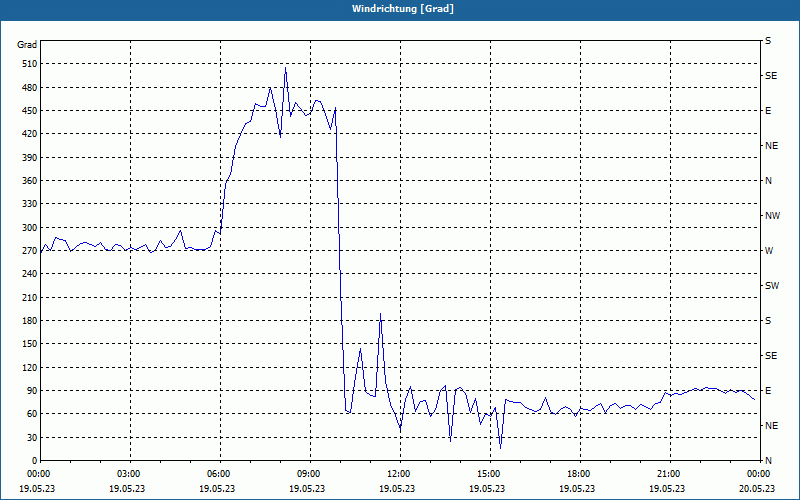Viewport: 800px width, 500px height.
Task: Click the 360 degree axis label
Action: click(x=31, y=181)
